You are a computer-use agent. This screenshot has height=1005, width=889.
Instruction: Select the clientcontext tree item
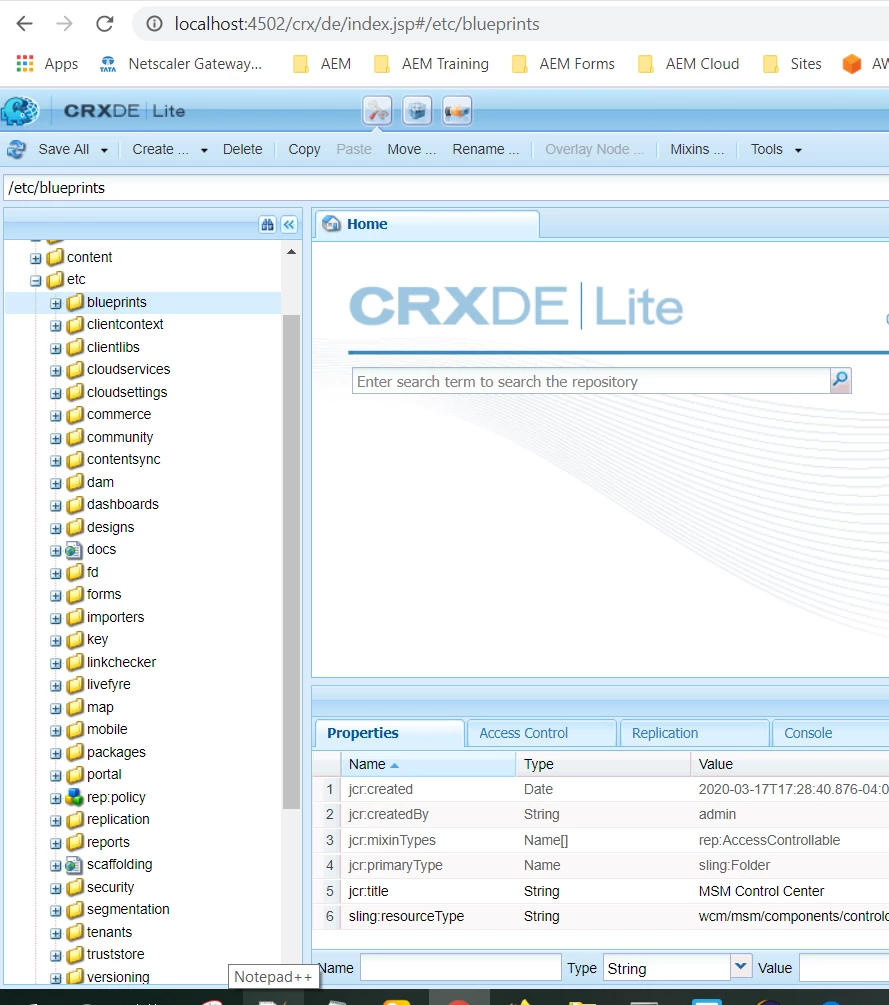125,324
